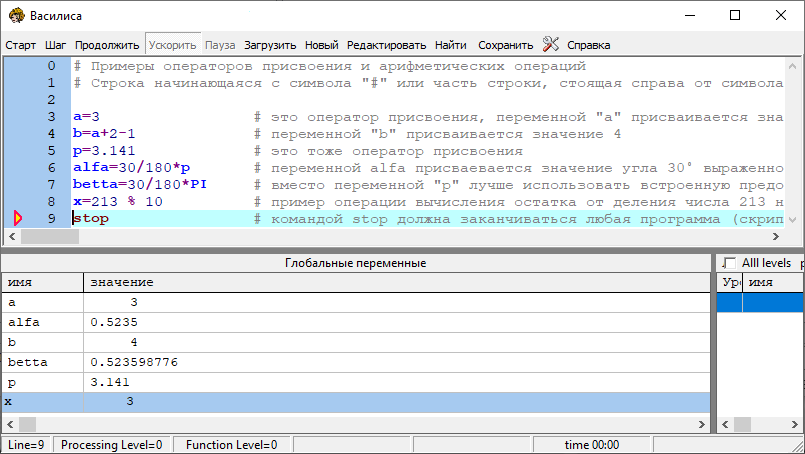
Task: Select variable row betta
Action: click(x=356, y=363)
